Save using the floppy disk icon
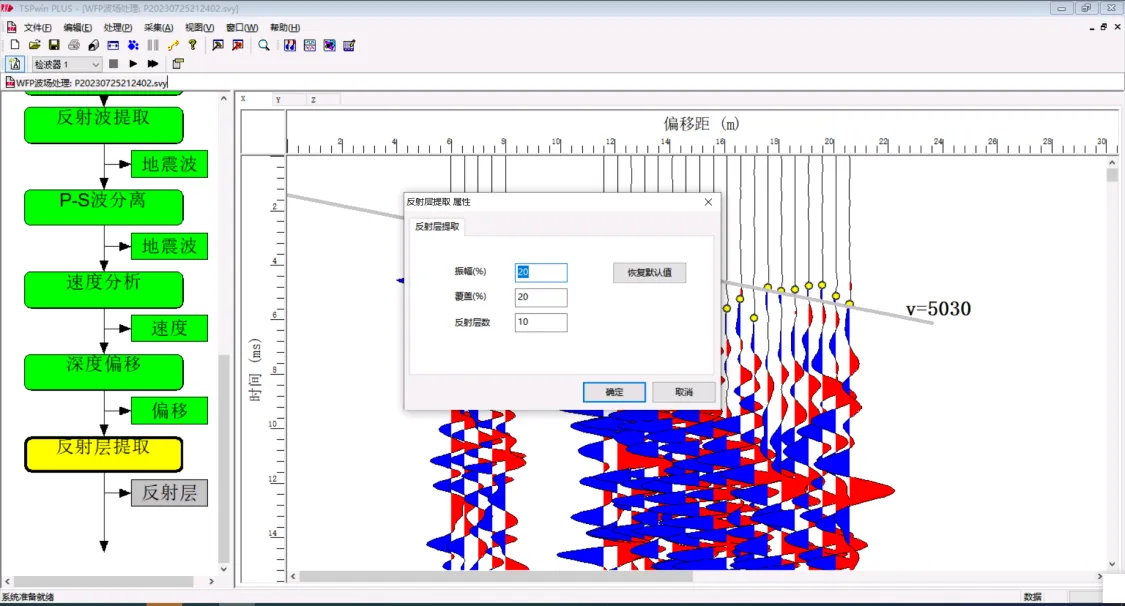Viewport: 1125px width, 606px height. click(x=54, y=45)
